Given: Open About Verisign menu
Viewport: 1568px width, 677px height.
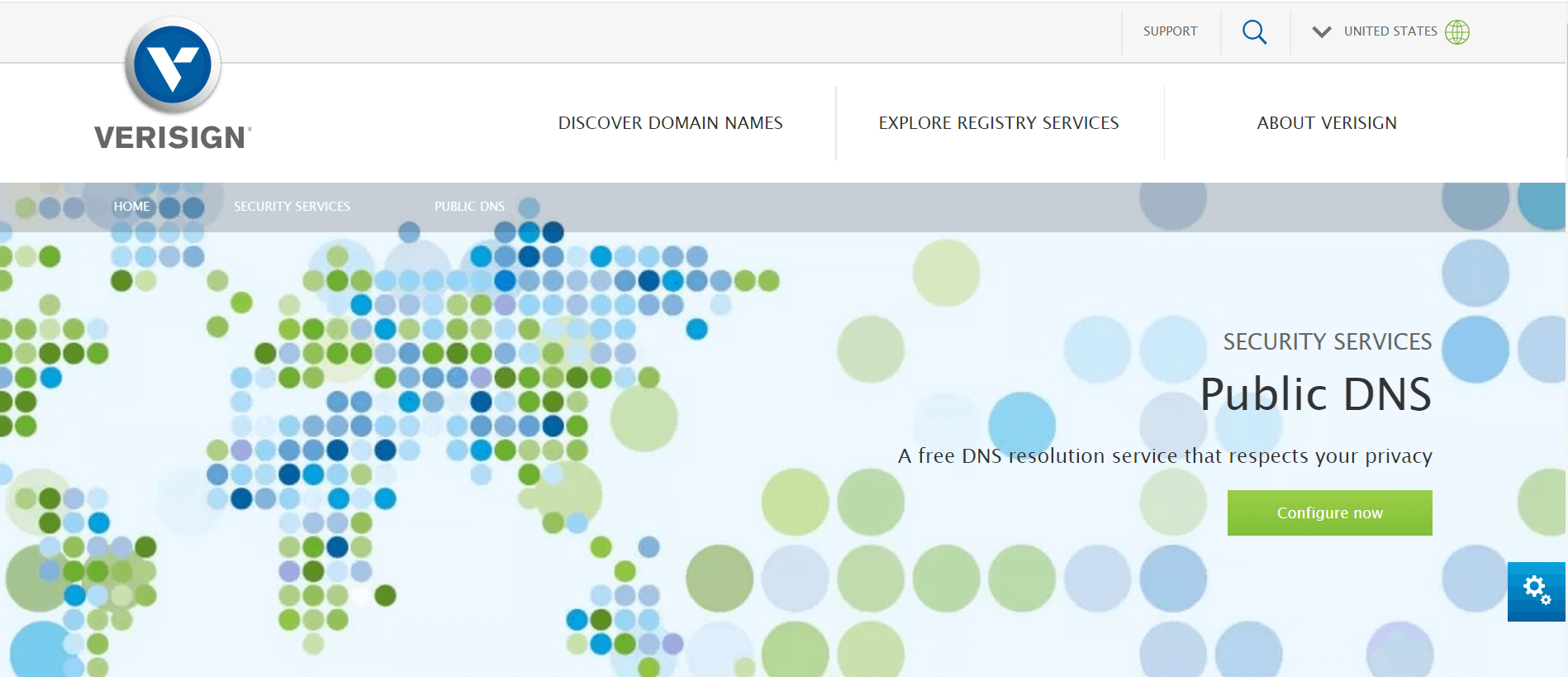Looking at the screenshot, I should point(1327,123).
